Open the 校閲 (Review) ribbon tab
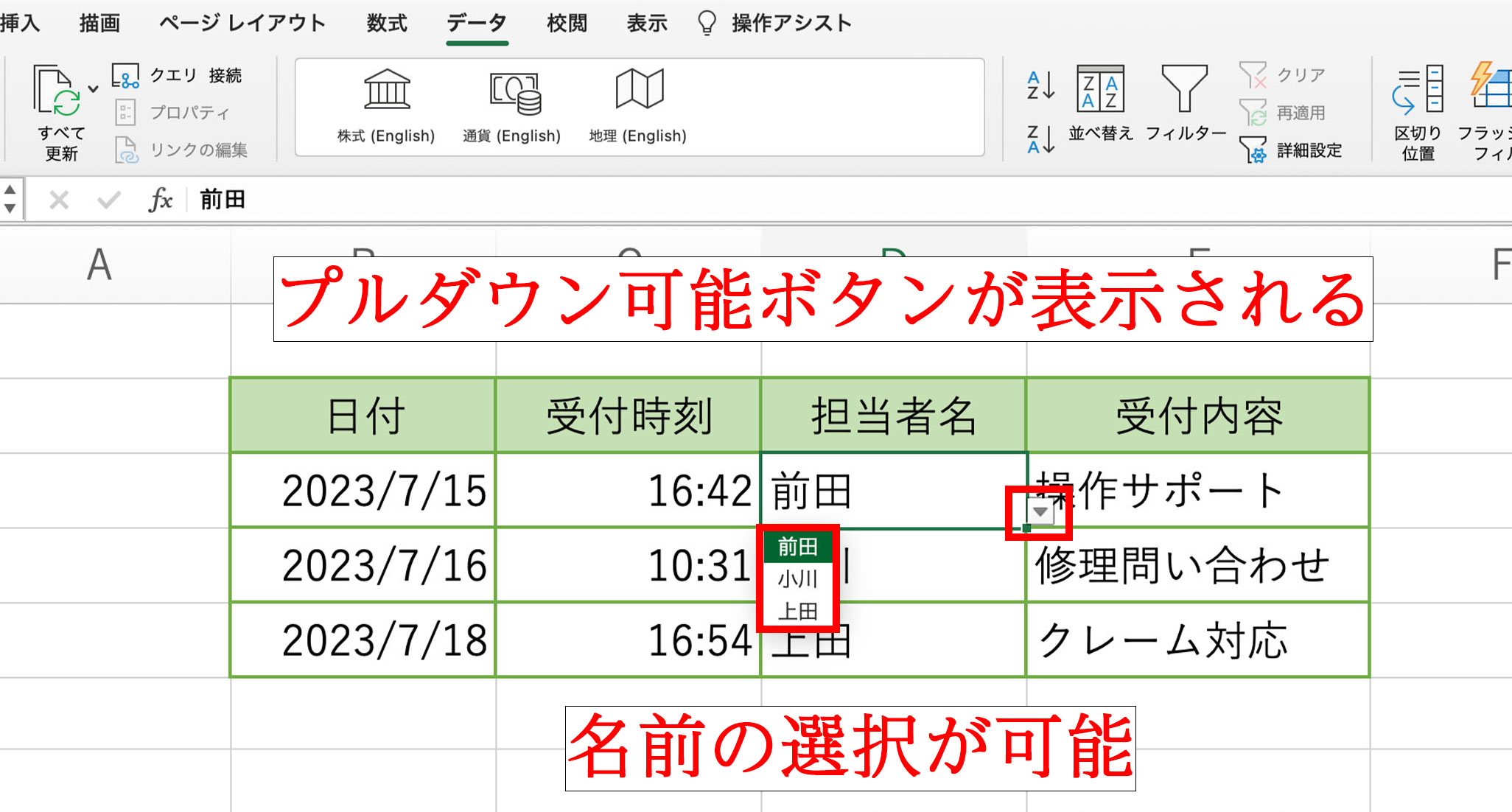 click(567, 24)
